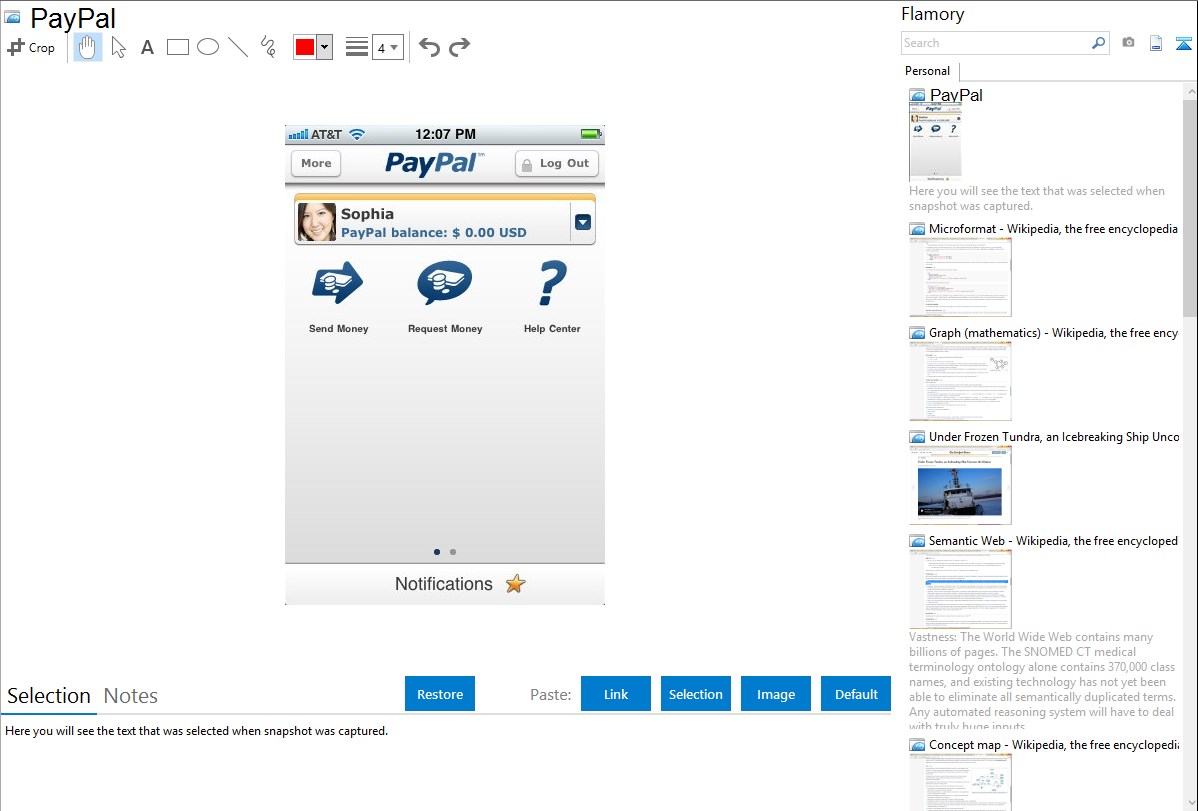Screen dimensions: 1198x811
Task: Select the freehand scribble tool
Action: coord(268,47)
